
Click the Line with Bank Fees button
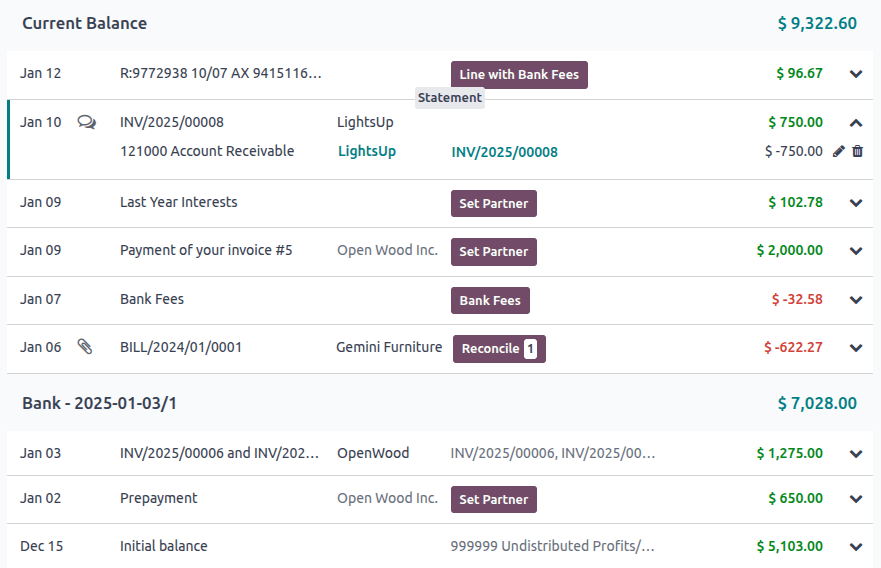pyautogui.click(x=519, y=75)
